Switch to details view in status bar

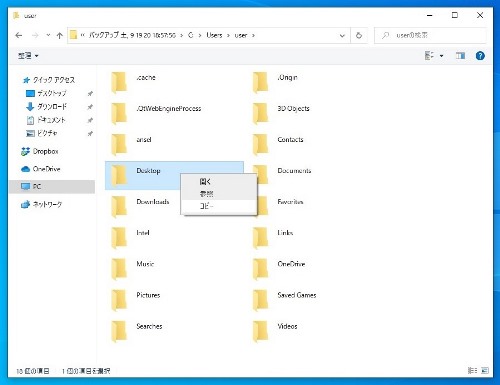[472, 370]
